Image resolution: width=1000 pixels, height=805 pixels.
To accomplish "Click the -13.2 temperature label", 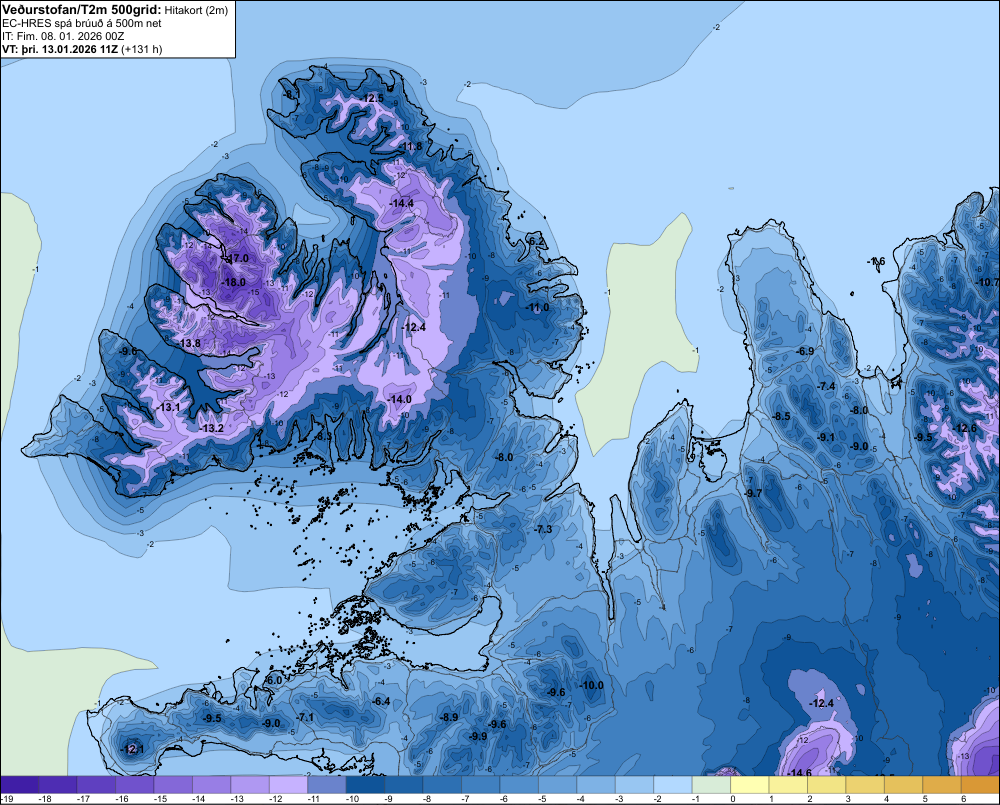I will pos(211,428).
